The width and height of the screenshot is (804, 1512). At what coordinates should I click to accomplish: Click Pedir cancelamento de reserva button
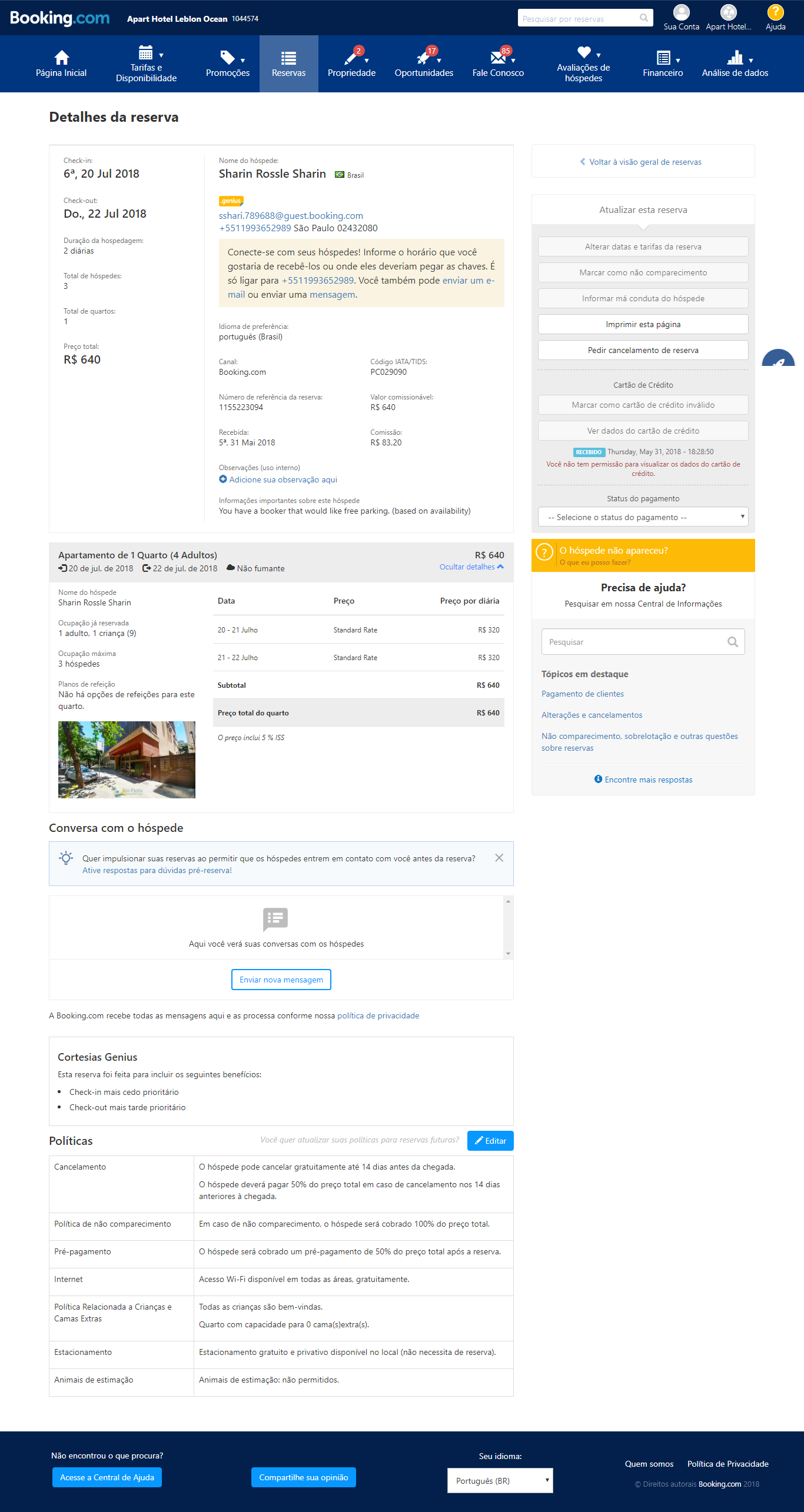(x=643, y=350)
